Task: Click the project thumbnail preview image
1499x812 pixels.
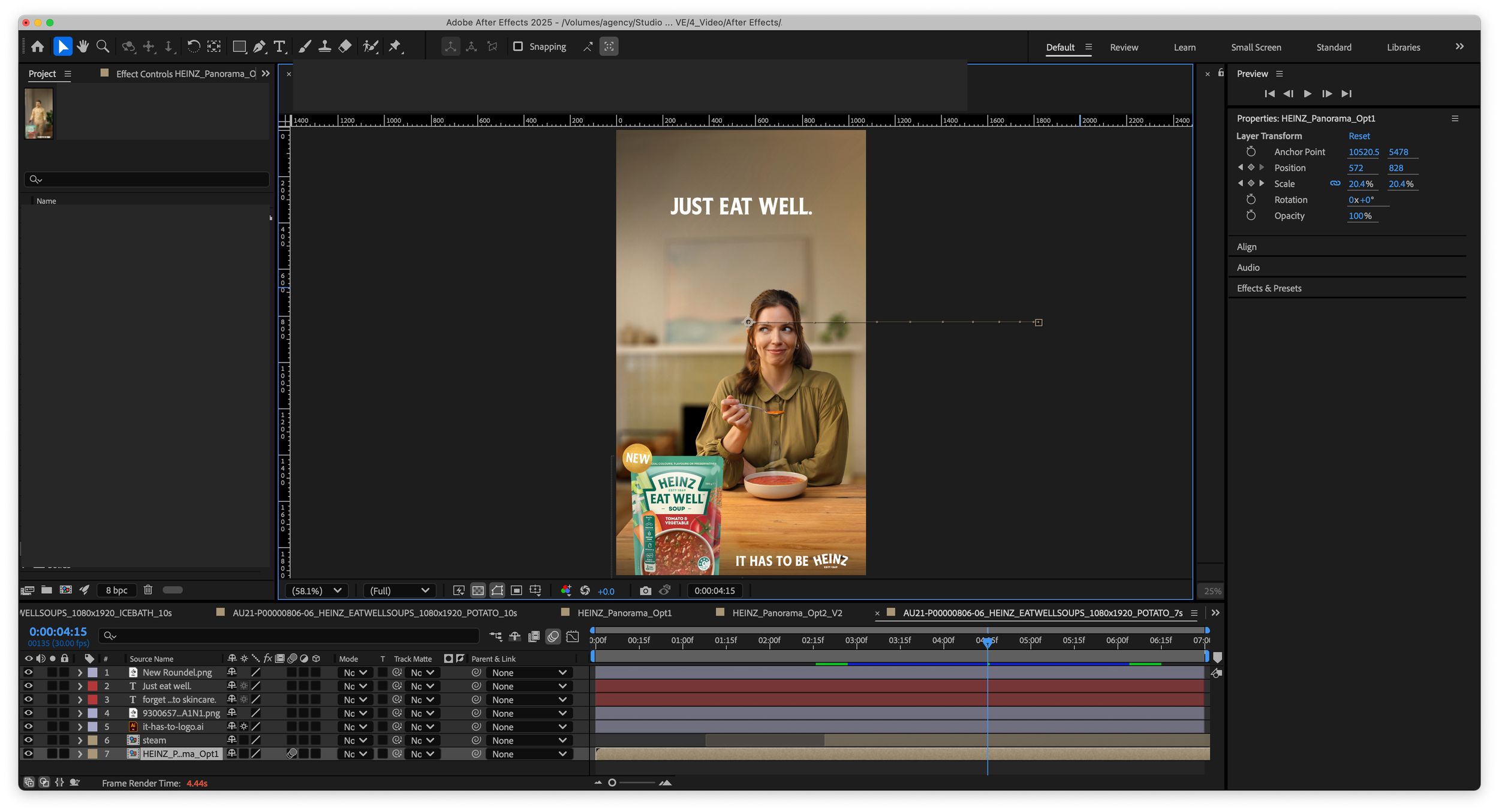Action: point(39,113)
